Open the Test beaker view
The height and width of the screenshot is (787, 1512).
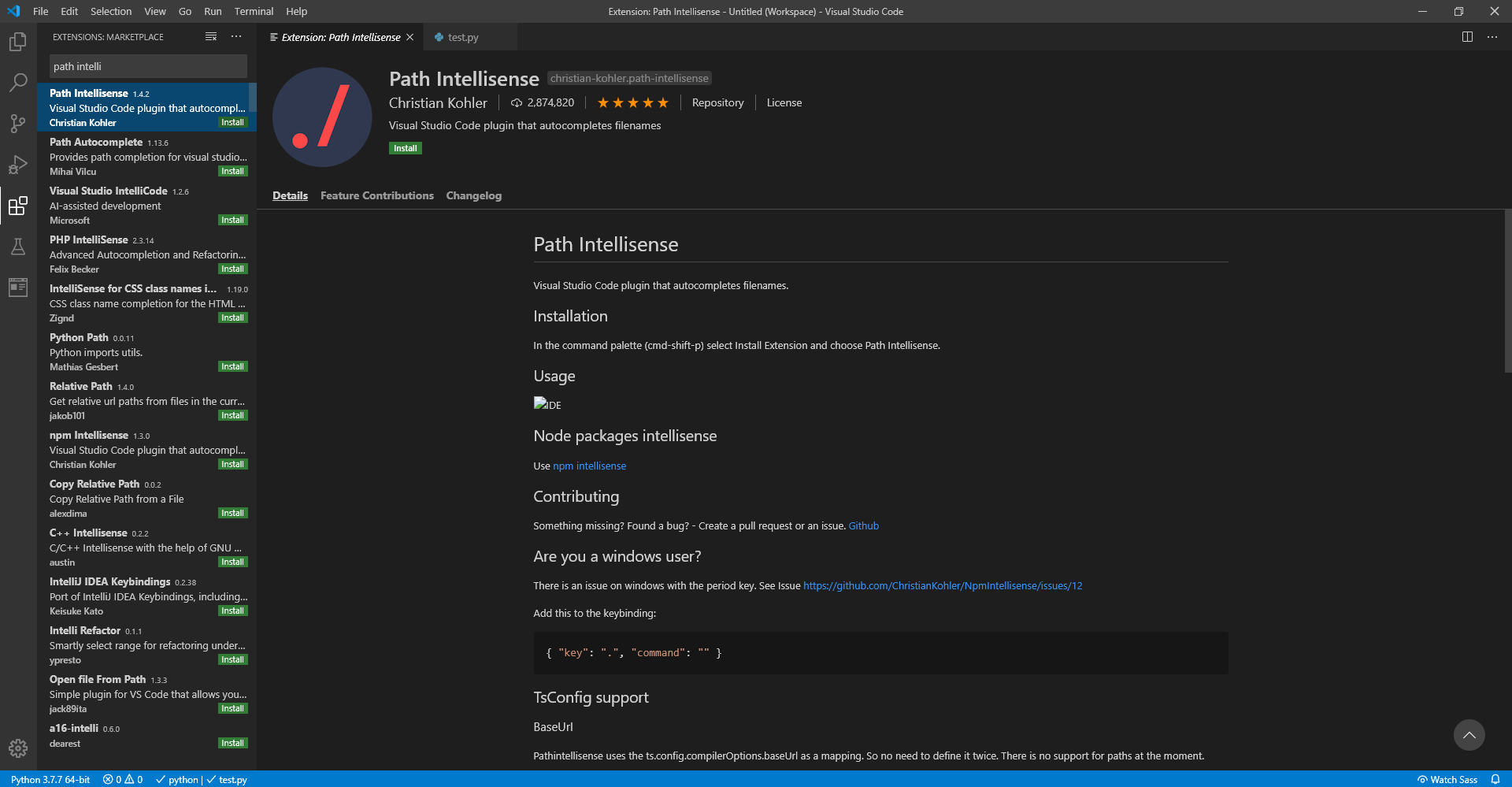pos(18,247)
